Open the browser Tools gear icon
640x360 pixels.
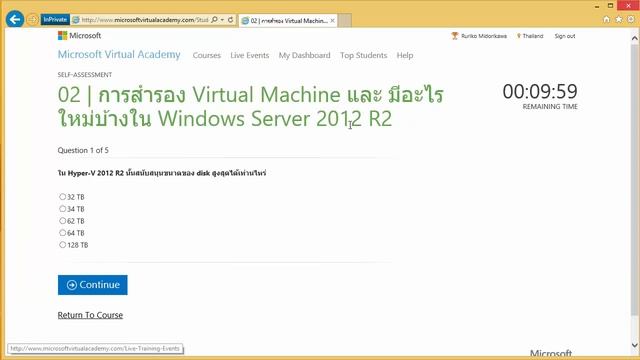pyautogui.click(x=631, y=20)
